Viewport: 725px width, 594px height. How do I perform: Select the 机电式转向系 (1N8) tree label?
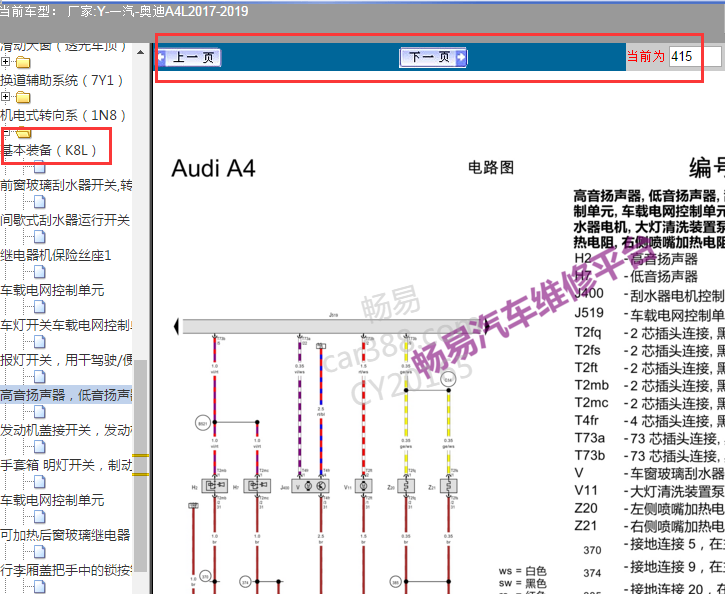pyautogui.click(x=63, y=115)
